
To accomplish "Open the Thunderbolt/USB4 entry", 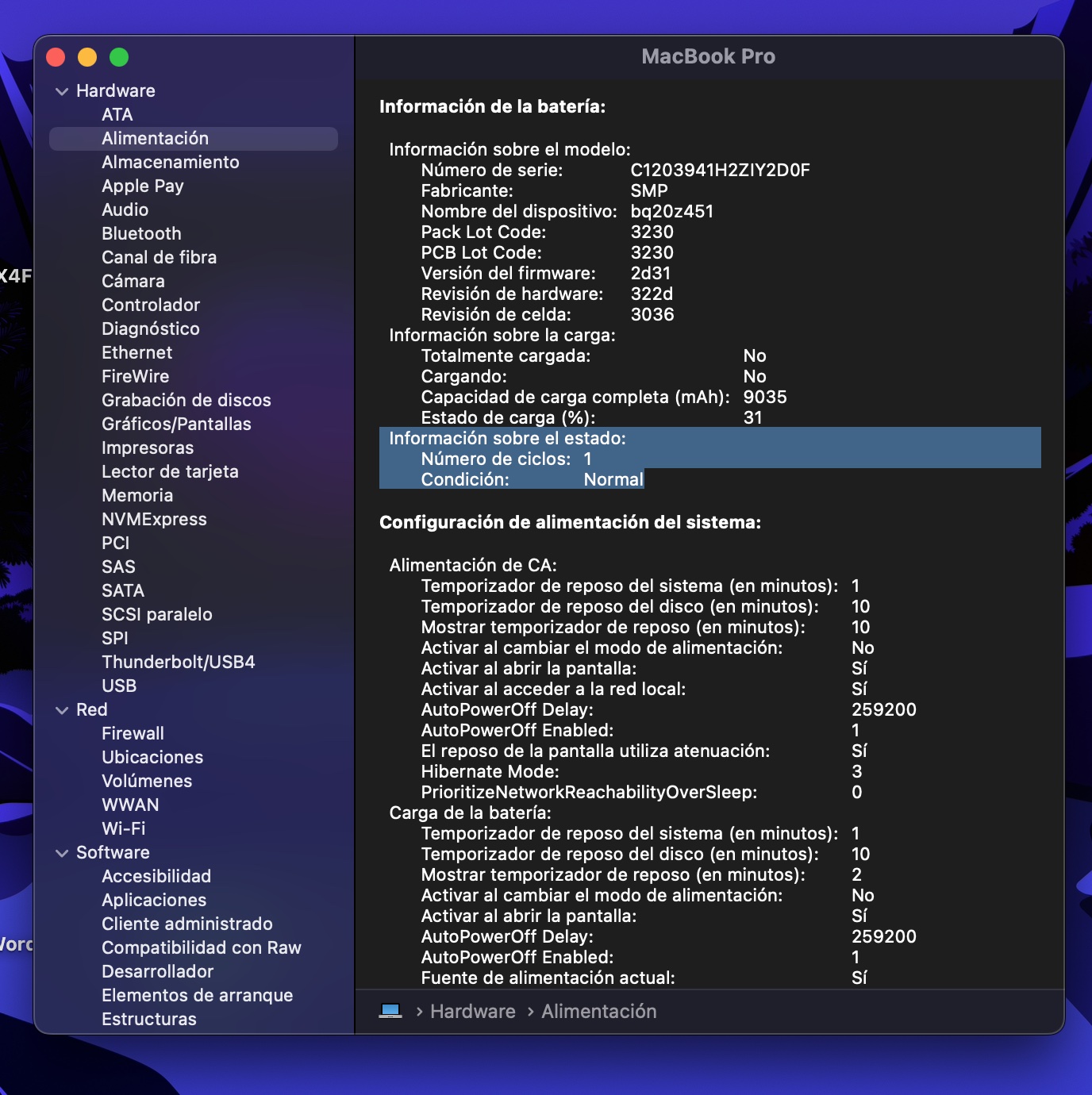I will 178,662.
